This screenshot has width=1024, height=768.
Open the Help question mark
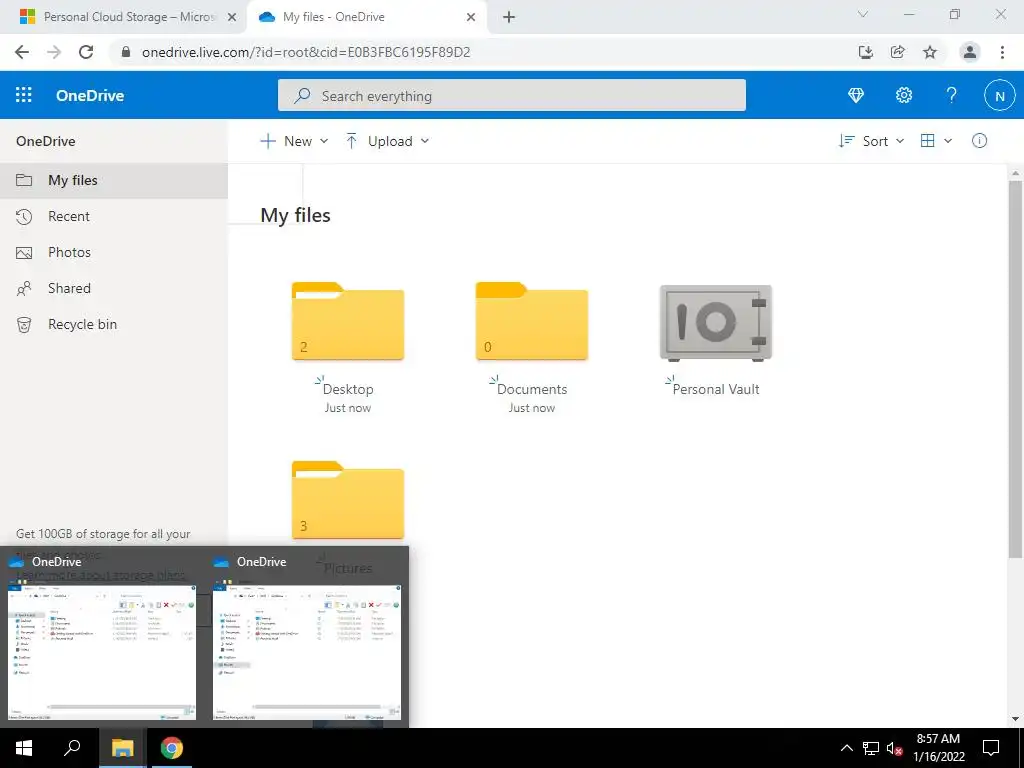[952, 95]
